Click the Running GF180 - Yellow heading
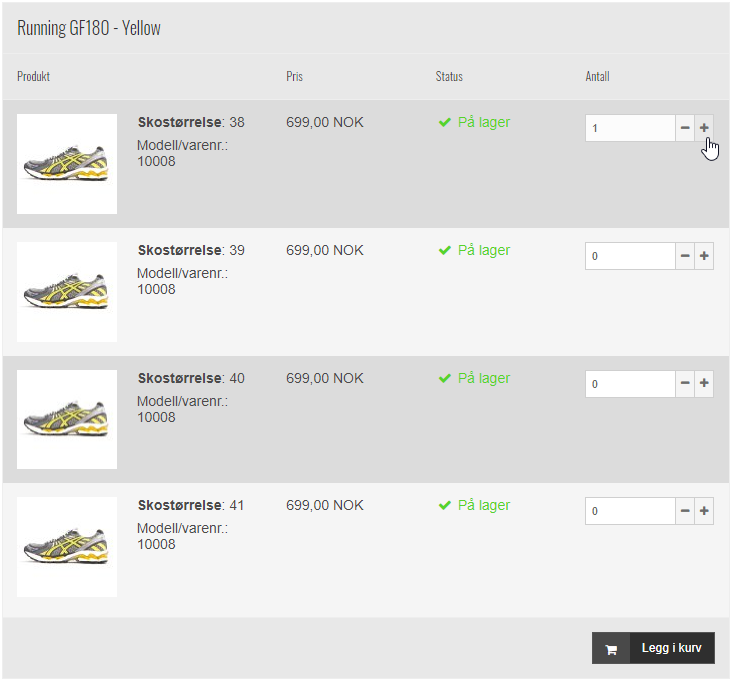Screen dimensions: 732x681 (x=89, y=28)
